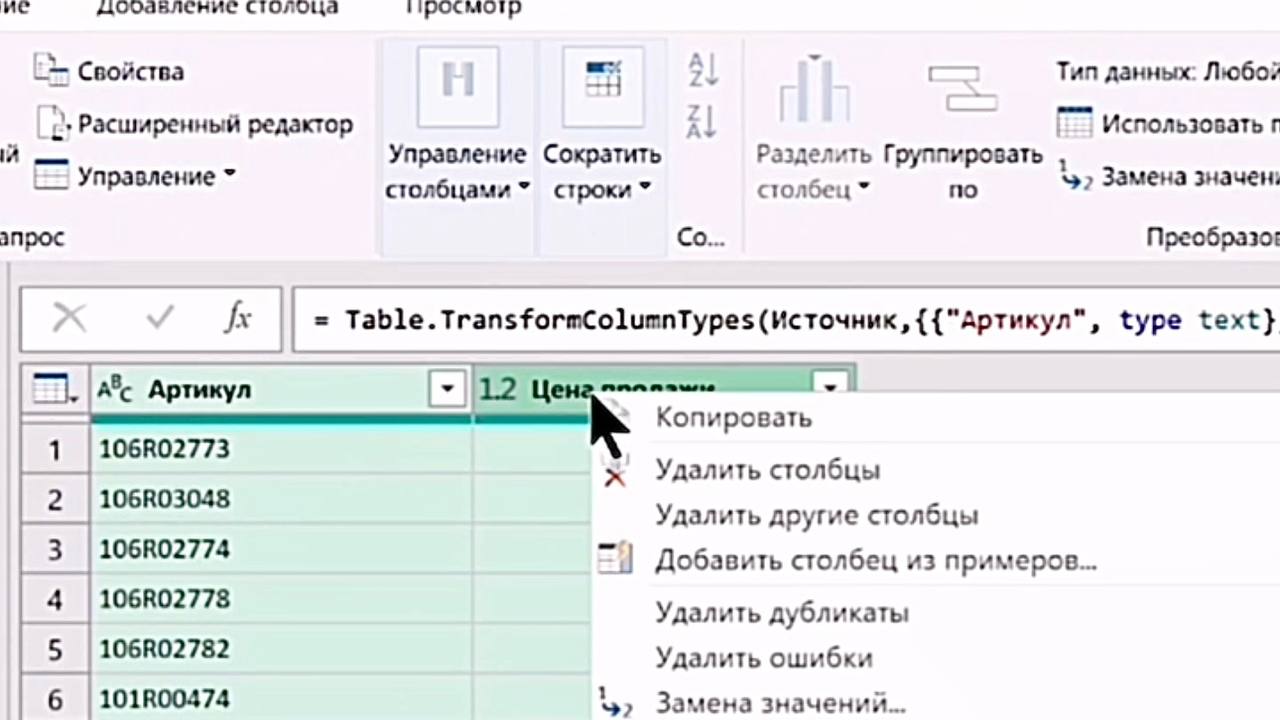Choose Удалить дубликаты from the menu
The image size is (1280, 720).
click(x=781, y=612)
